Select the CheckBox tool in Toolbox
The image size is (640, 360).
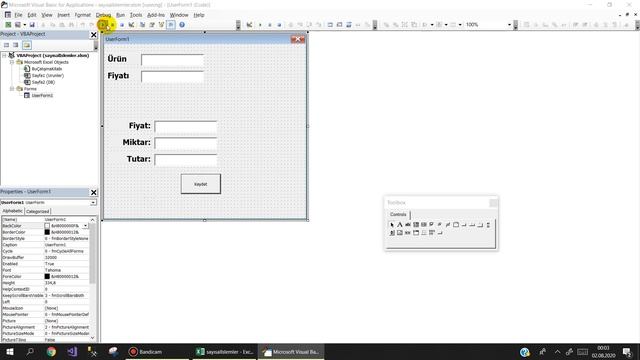(431, 224)
